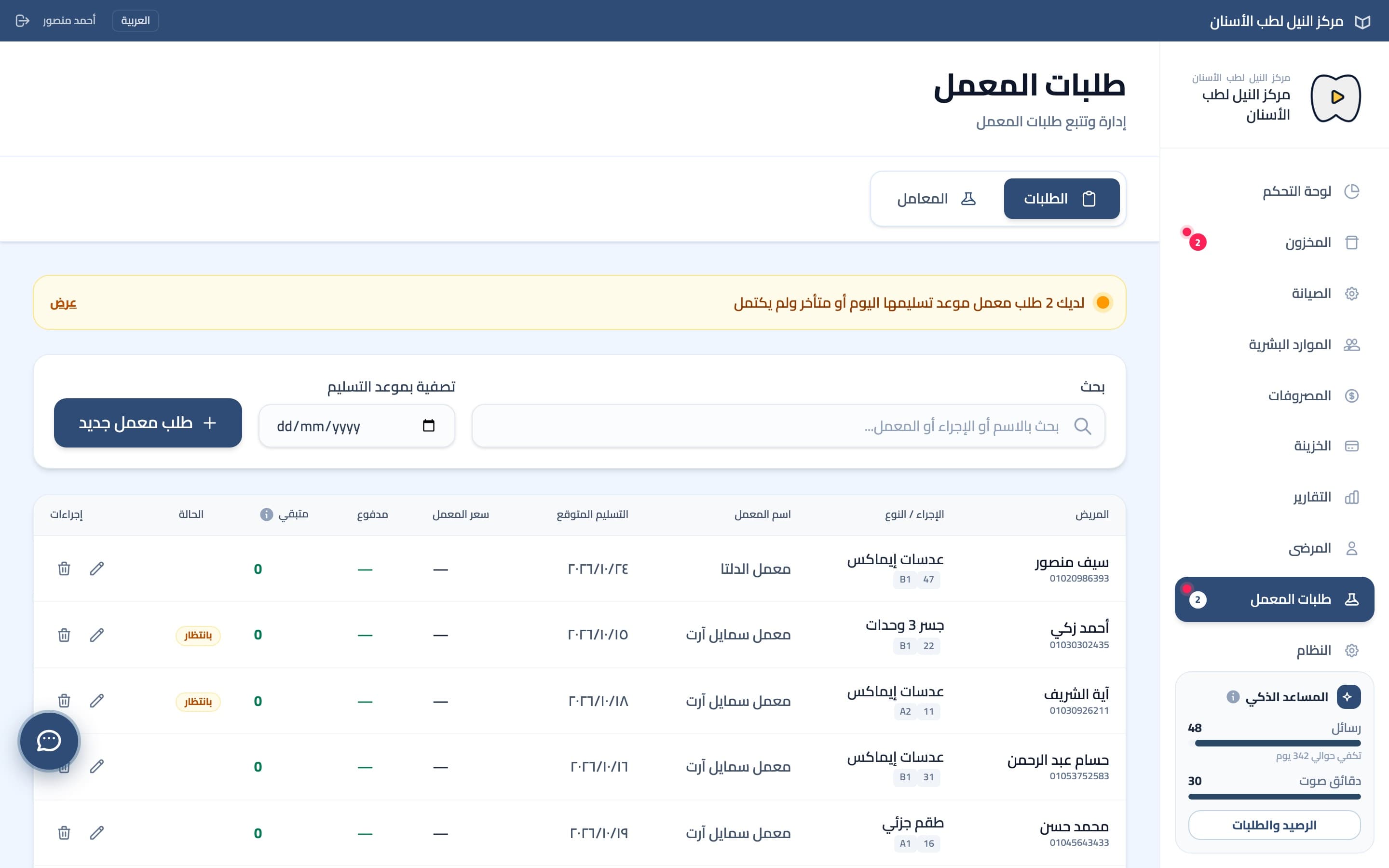The width and height of the screenshot is (1389, 868).
Task: Open الصيانة sidebar section
Action: click(1274, 293)
